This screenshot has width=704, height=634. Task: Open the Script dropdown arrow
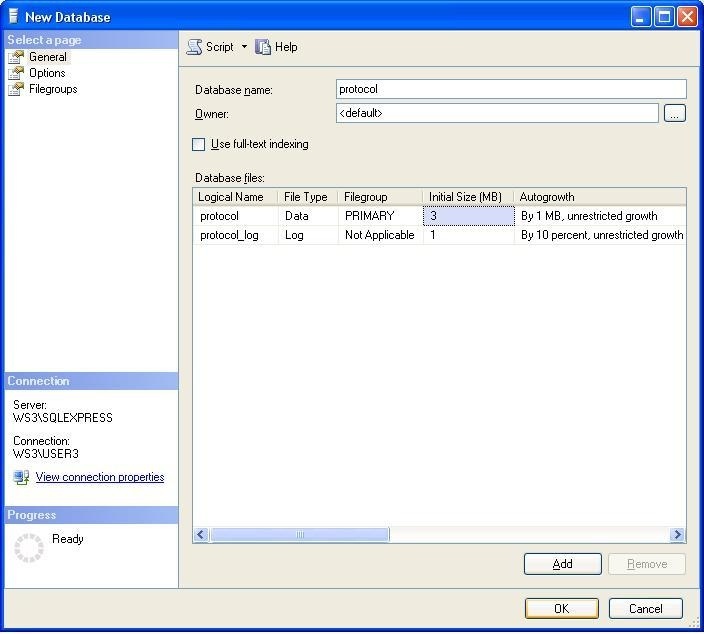coord(244,46)
